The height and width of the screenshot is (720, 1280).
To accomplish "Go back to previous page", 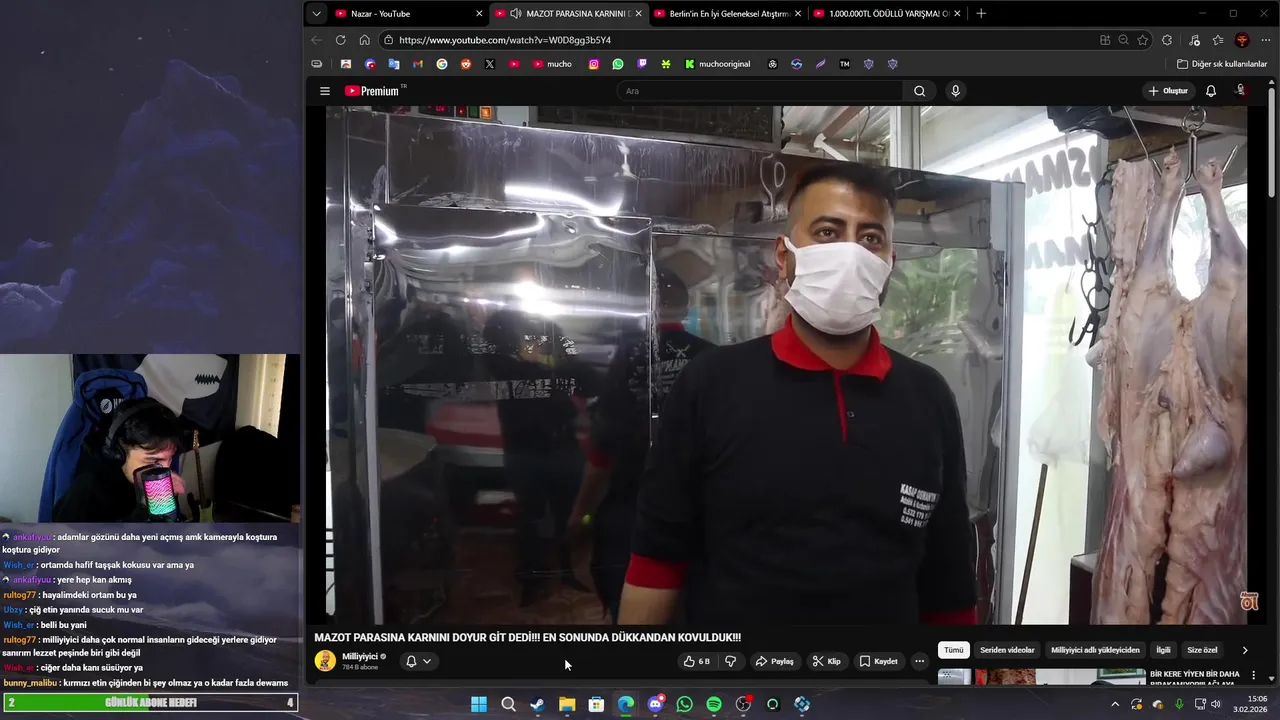I will coord(316,40).
